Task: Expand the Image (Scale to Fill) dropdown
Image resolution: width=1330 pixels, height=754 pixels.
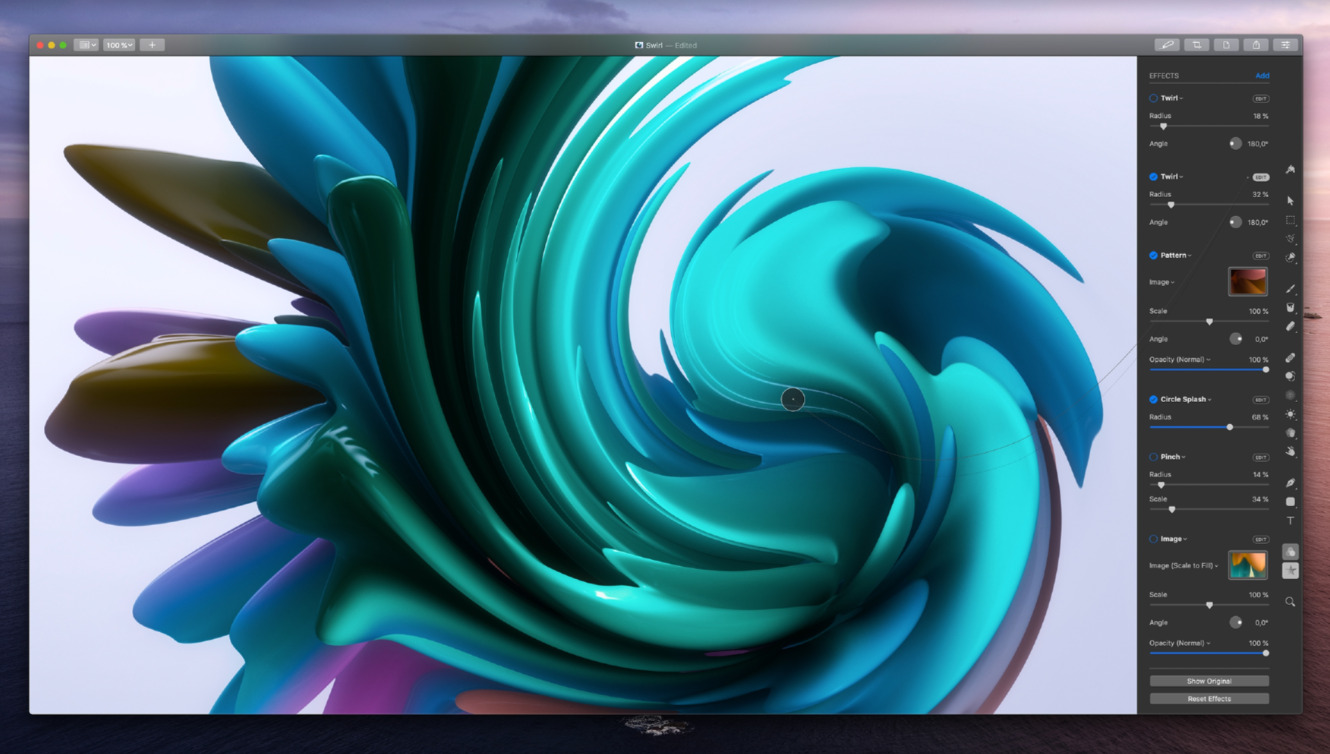Action: click(x=1184, y=566)
